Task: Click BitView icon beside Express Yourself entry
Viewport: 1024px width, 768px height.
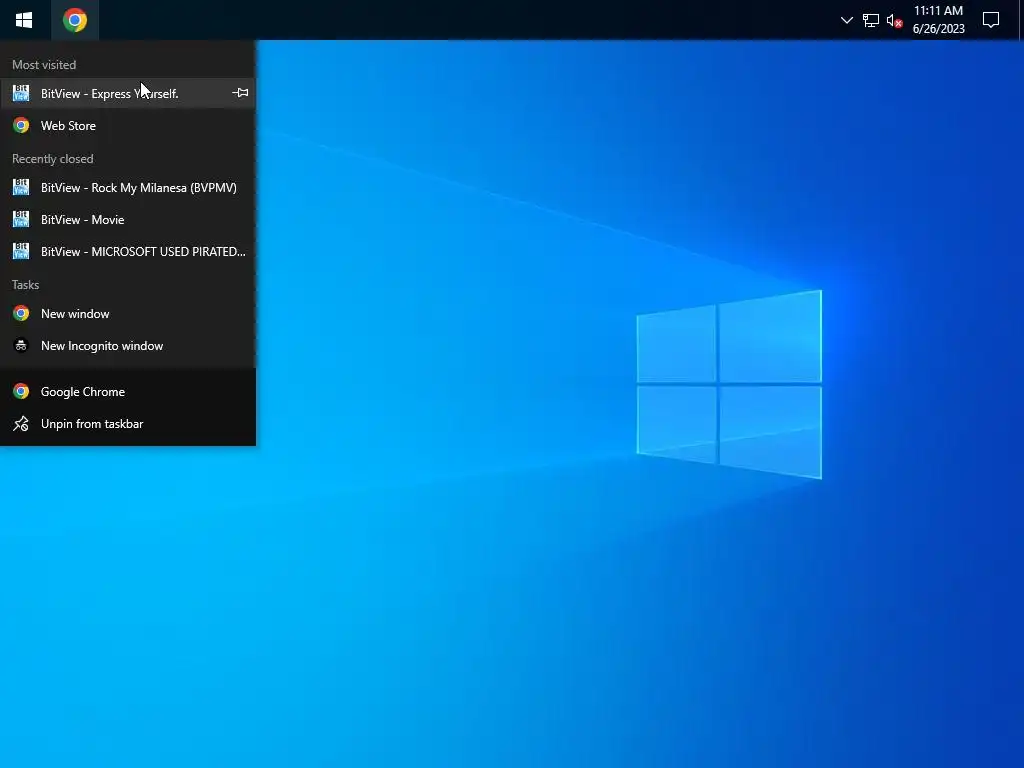Action: (x=21, y=93)
